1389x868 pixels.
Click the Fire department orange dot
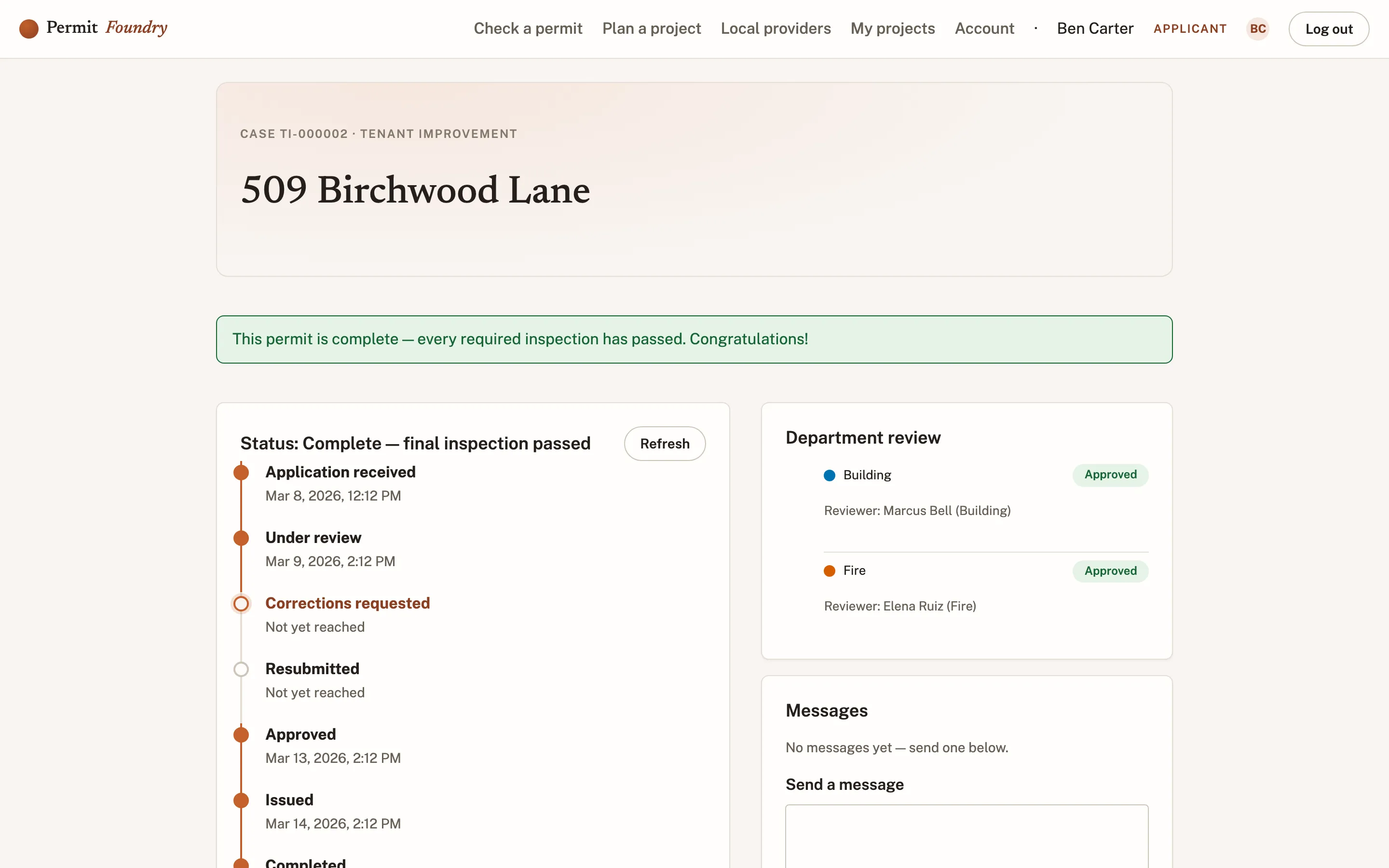[x=830, y=570]
